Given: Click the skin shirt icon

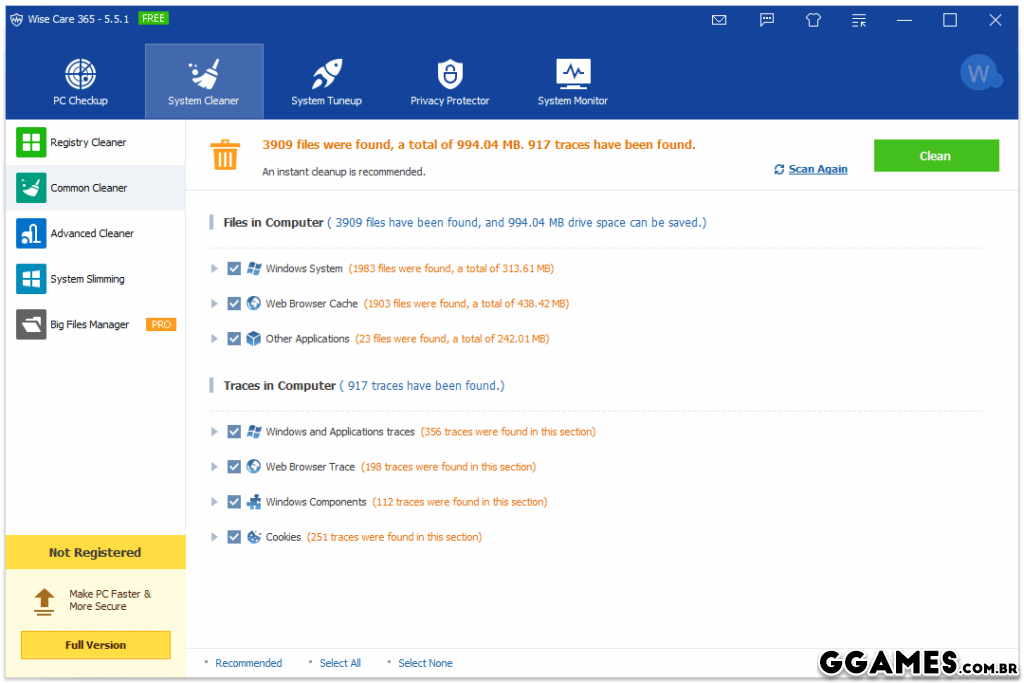Looking at the screenshot, I should (813, 20).
